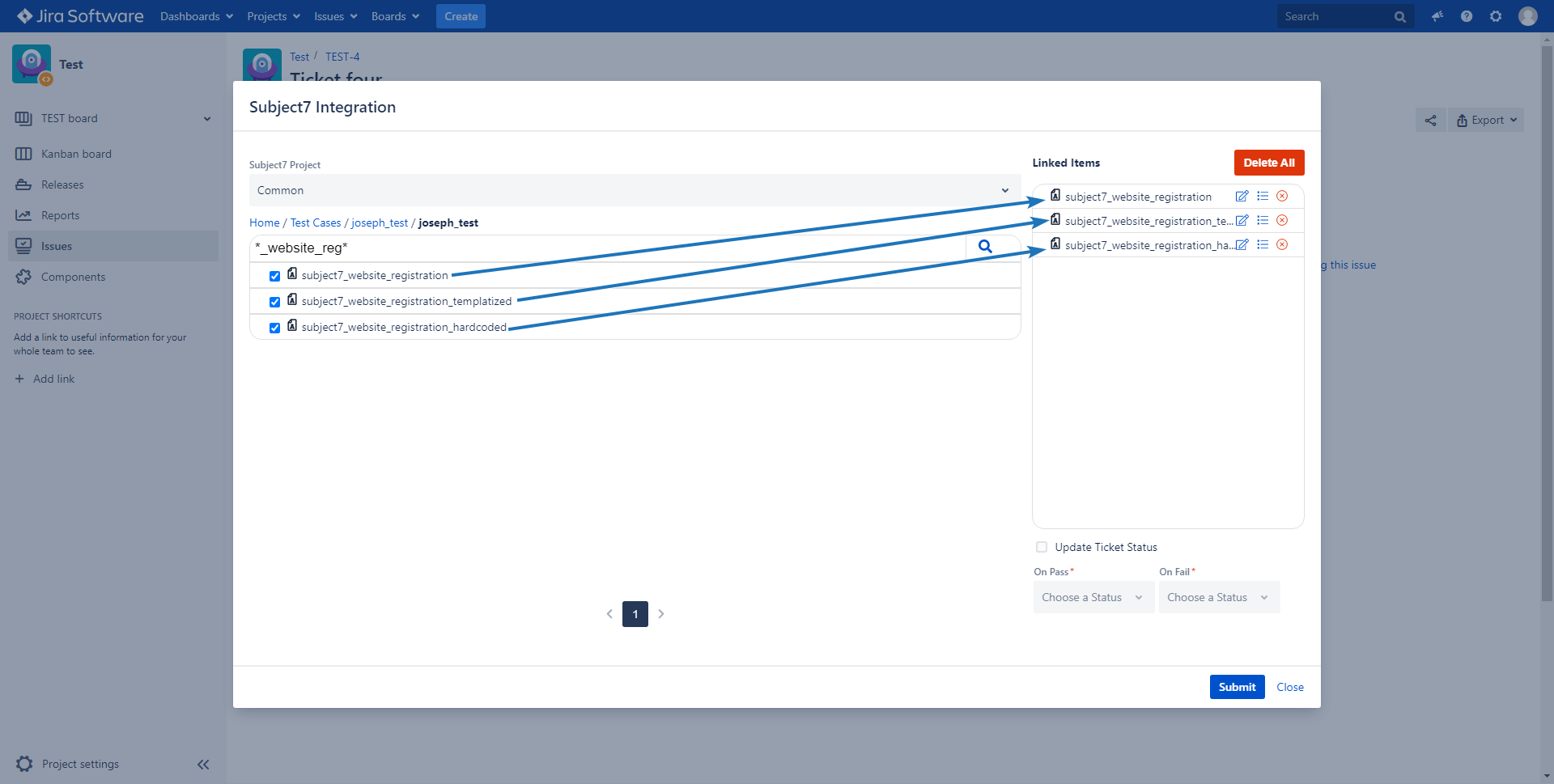
Task: Open the Dashboards menu
Action: (x=196, y=16)
